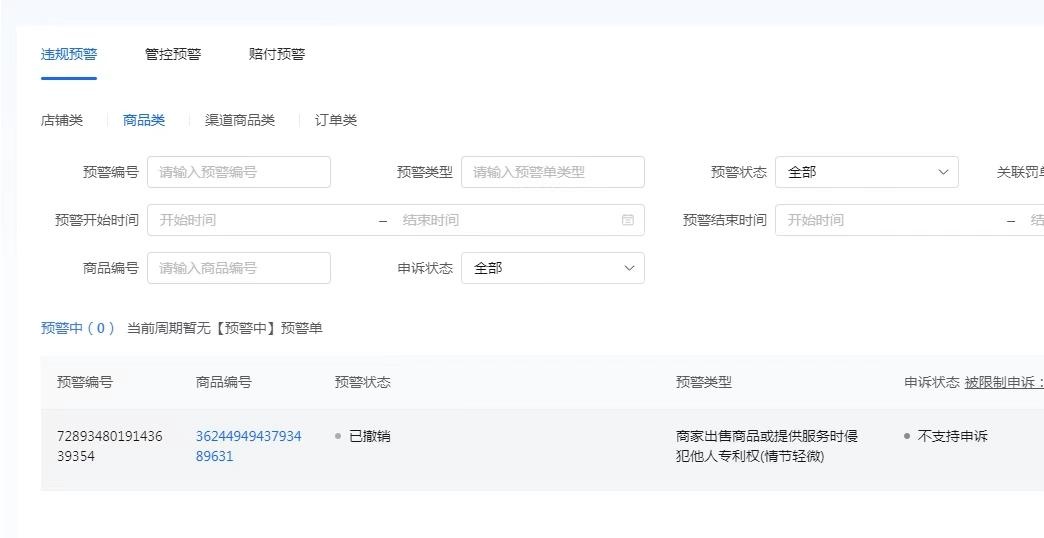Click the 申诉状态 column header
Viewport: 1044px width, 538px height.
tap(931, 382)
